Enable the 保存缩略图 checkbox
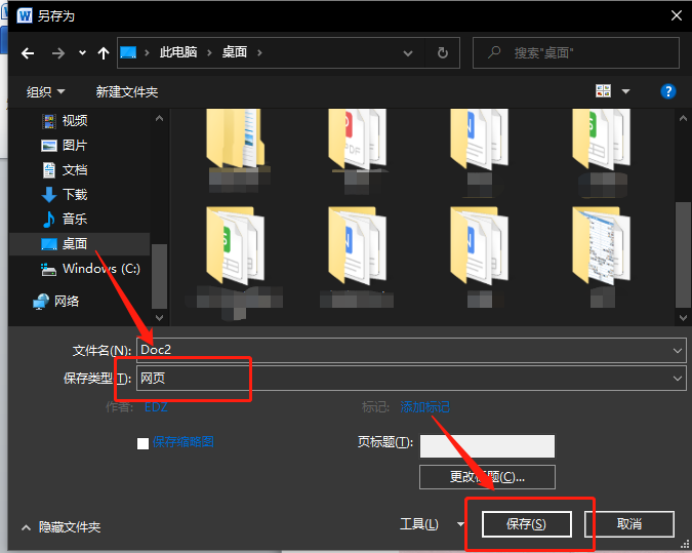 (143, 443)
